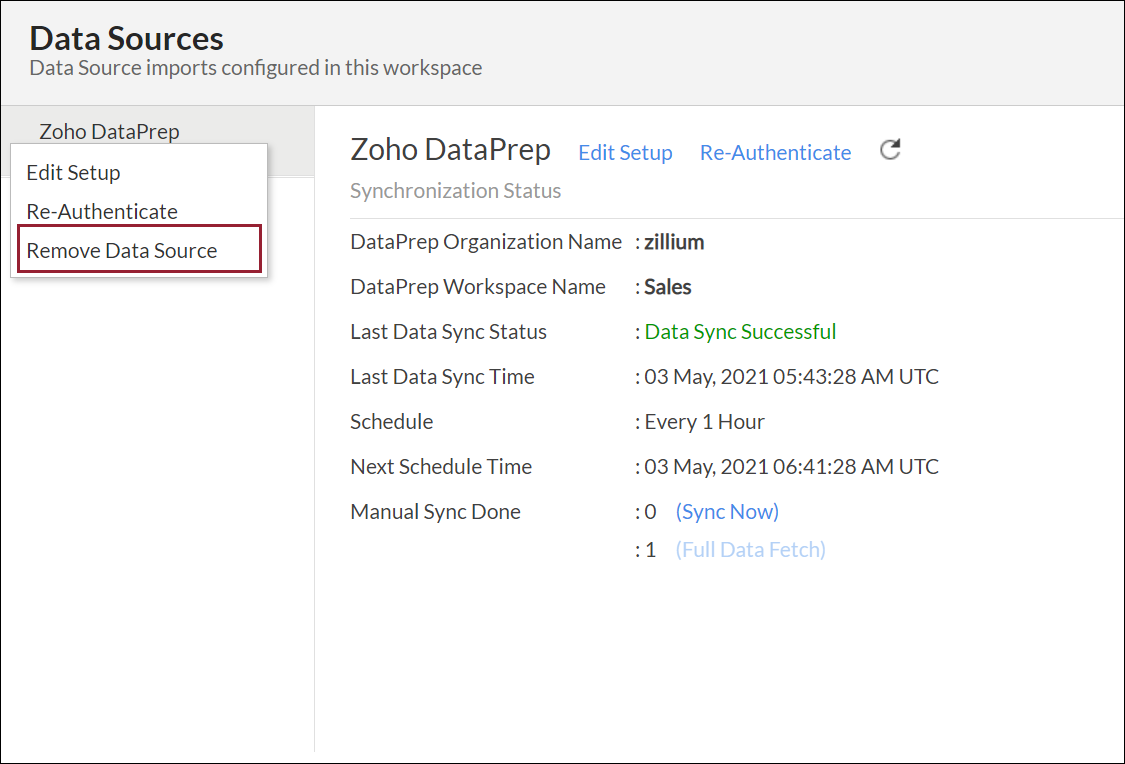The width and height of the screenshot is (1125, 764).
Task: Click the Full Data Fetch link
Action: coord(750,549)
